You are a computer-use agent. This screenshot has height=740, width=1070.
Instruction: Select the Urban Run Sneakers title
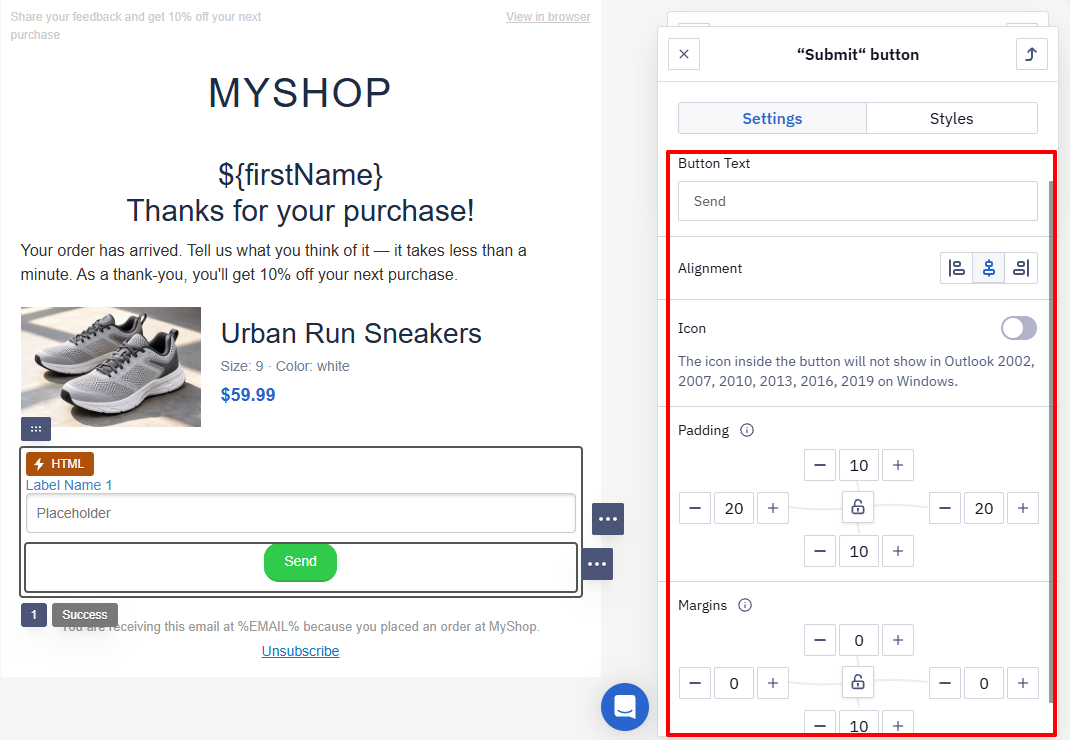(x=351, y=334)
